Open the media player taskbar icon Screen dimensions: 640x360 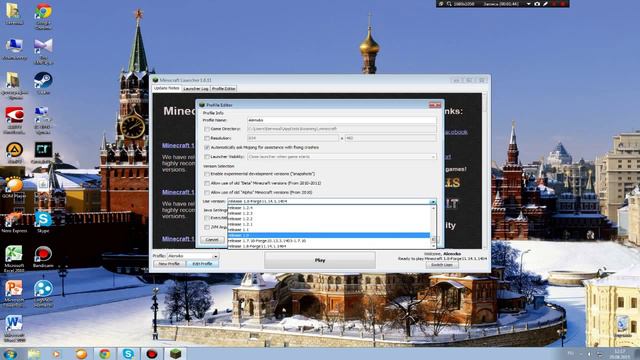56,353
